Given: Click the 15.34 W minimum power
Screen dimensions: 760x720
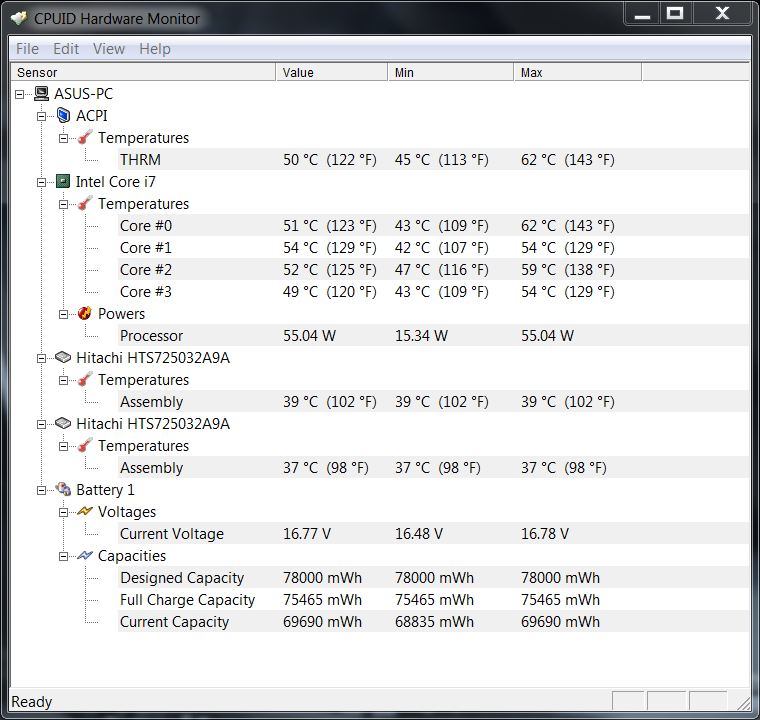Looking at the screenshot, I should point(421,336).
